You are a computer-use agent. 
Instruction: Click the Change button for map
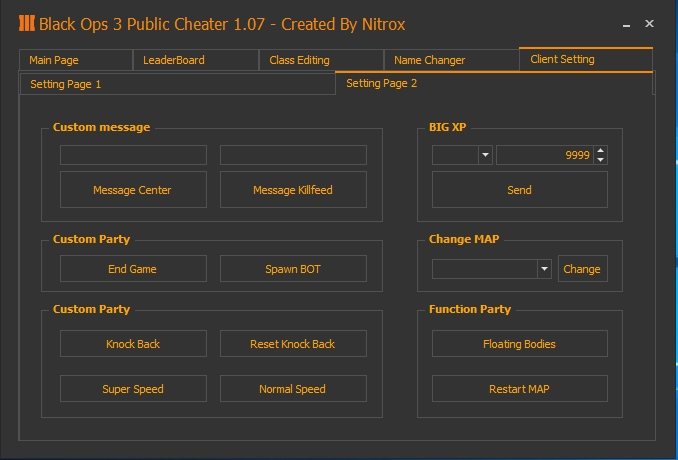tap(582, 268)
